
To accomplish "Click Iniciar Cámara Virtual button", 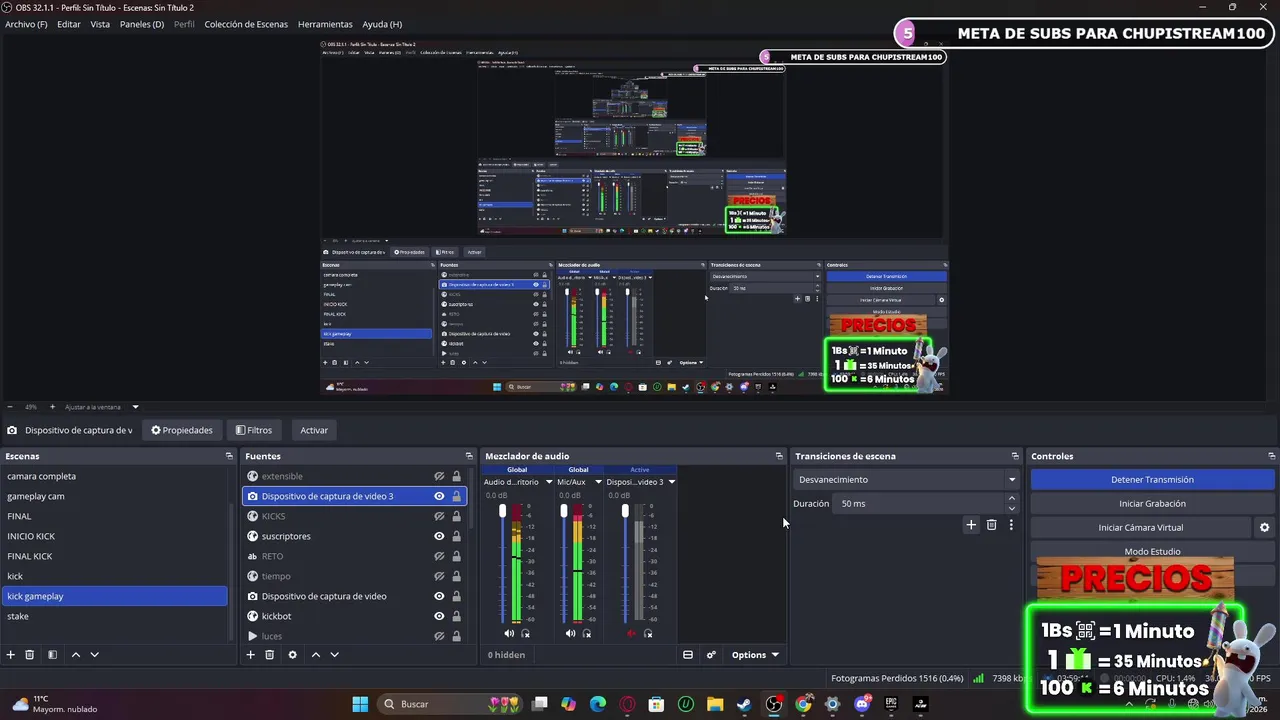I will tap(1140, 528).
